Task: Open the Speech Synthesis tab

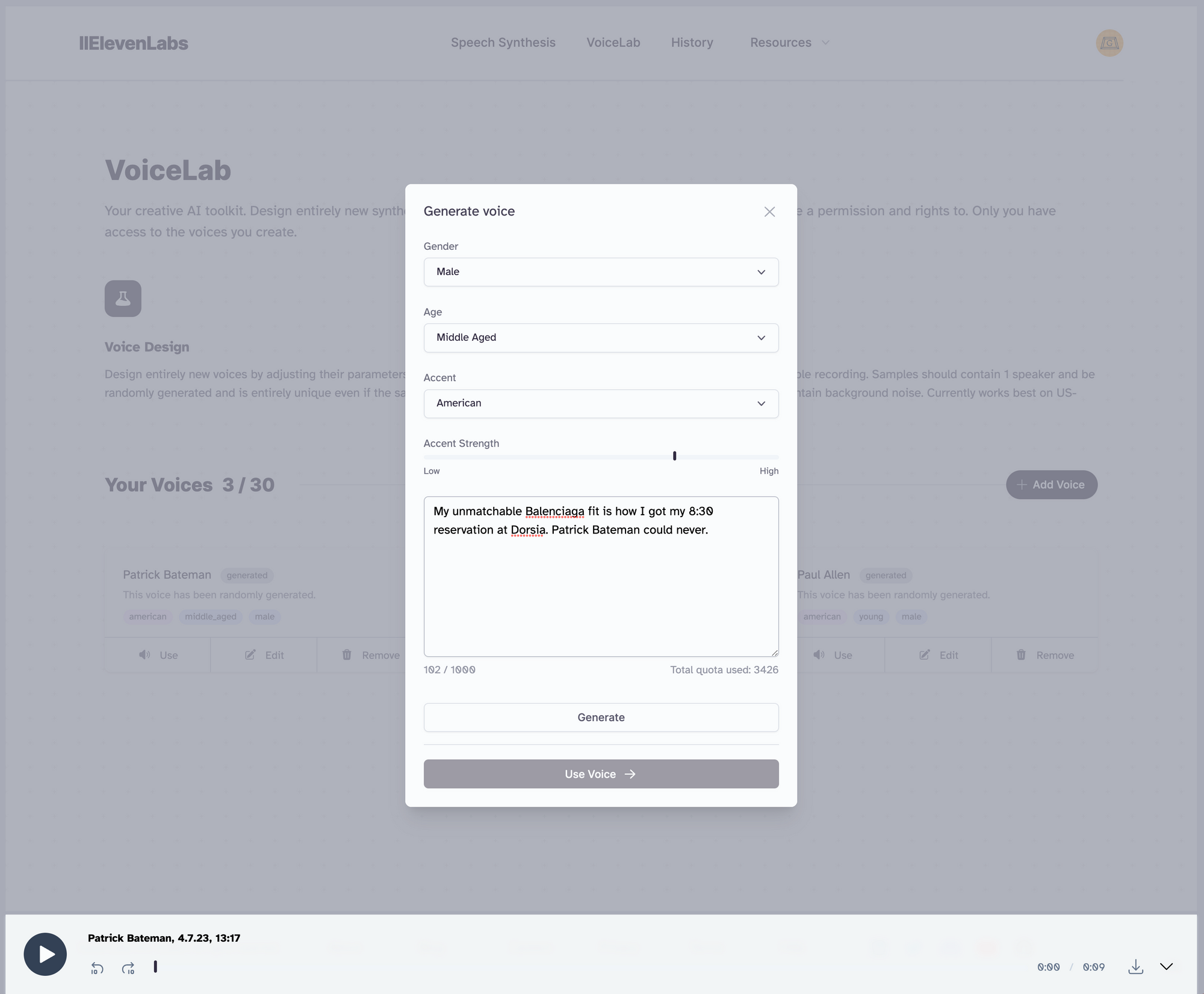Action: tap(503, 42)
